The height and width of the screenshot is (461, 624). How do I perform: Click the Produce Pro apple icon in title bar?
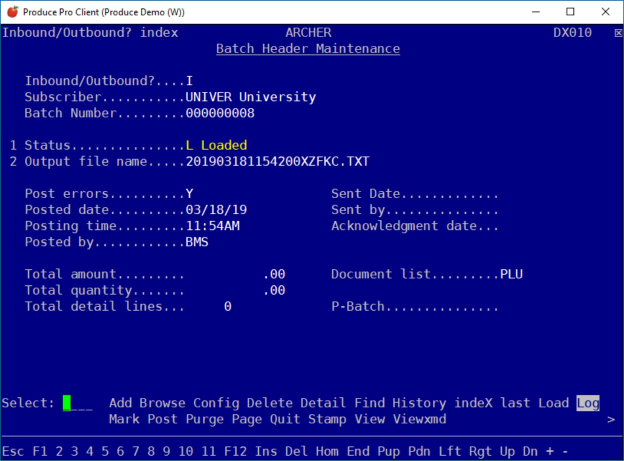(x=13, y=12)
